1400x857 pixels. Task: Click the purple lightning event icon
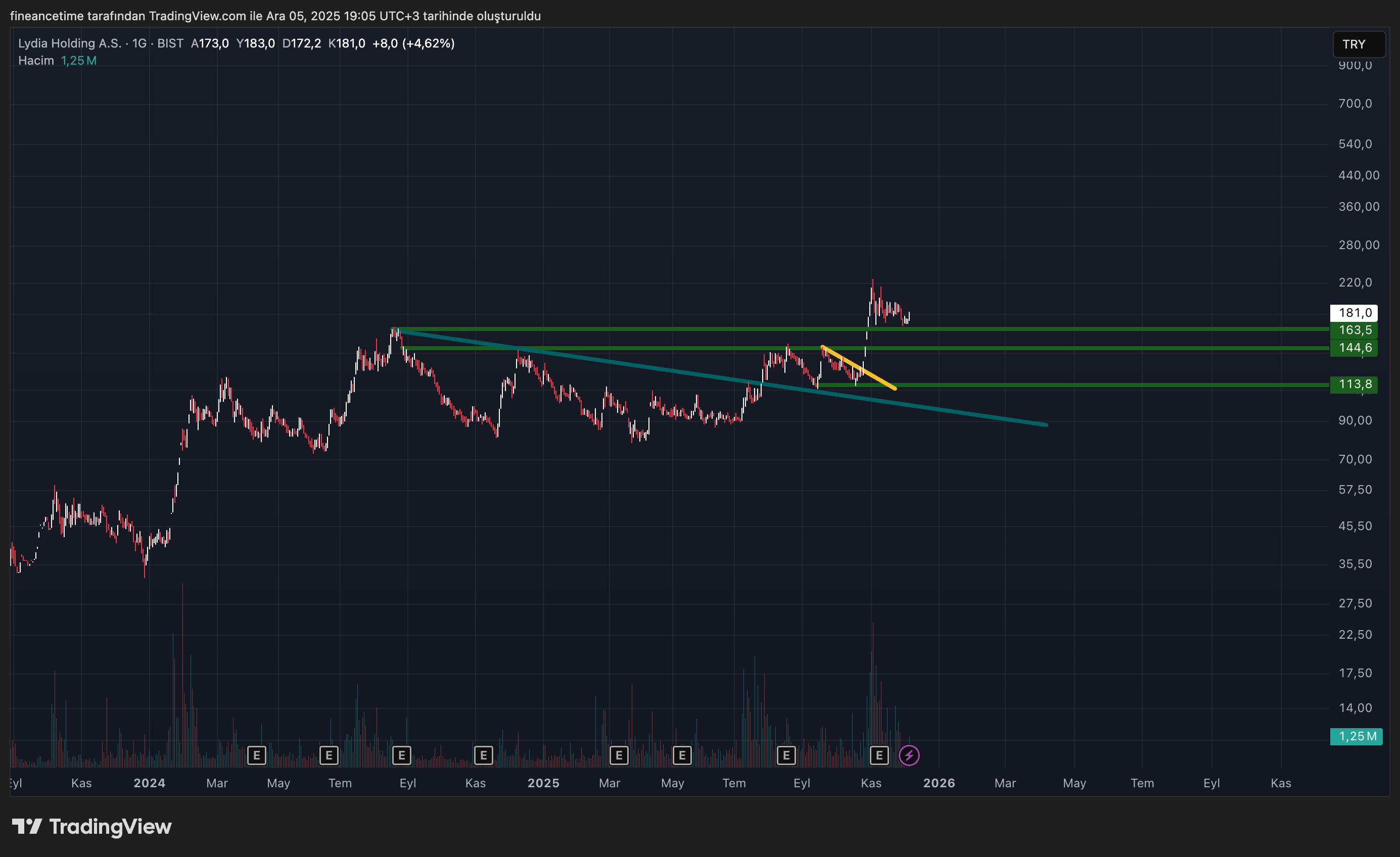click(x=909, y=755)
